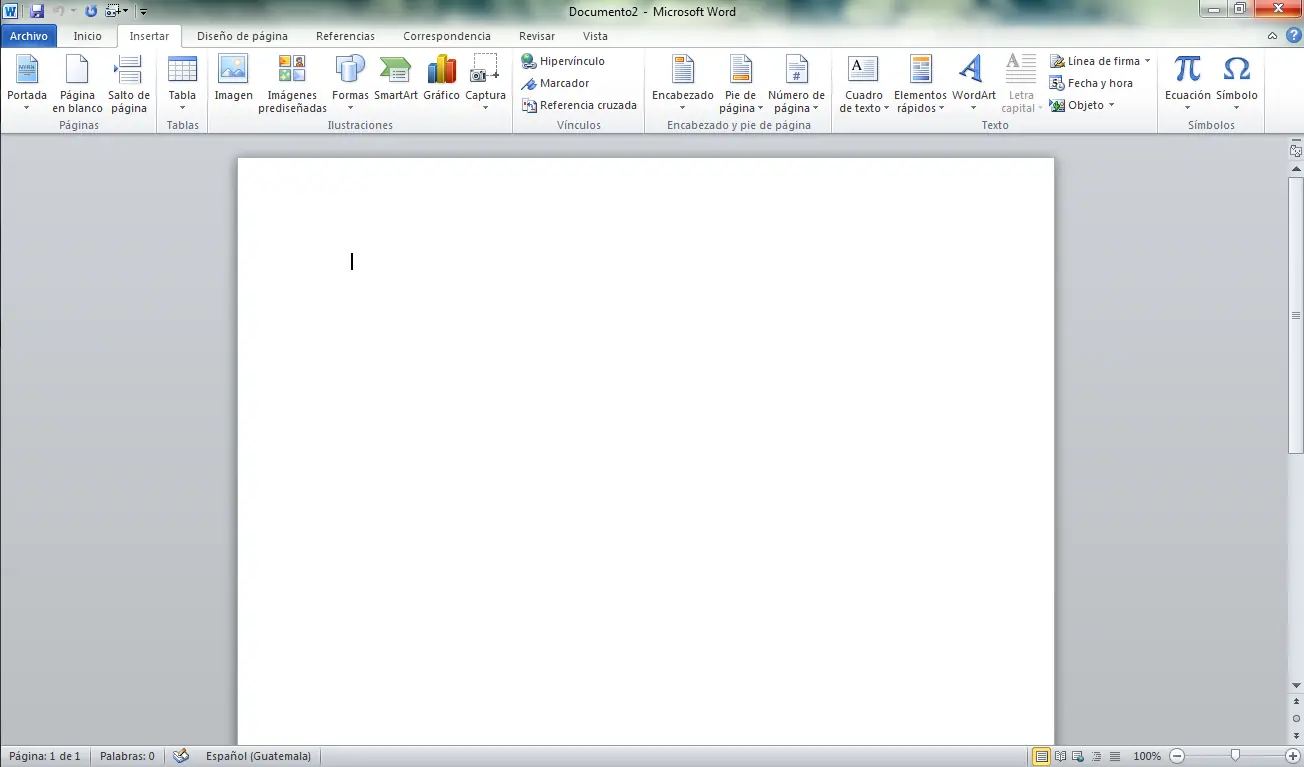Open the Undo history dropdown arrow
Image resolution: width=1304 pixels, height=767 pixels.
(73, 11)
